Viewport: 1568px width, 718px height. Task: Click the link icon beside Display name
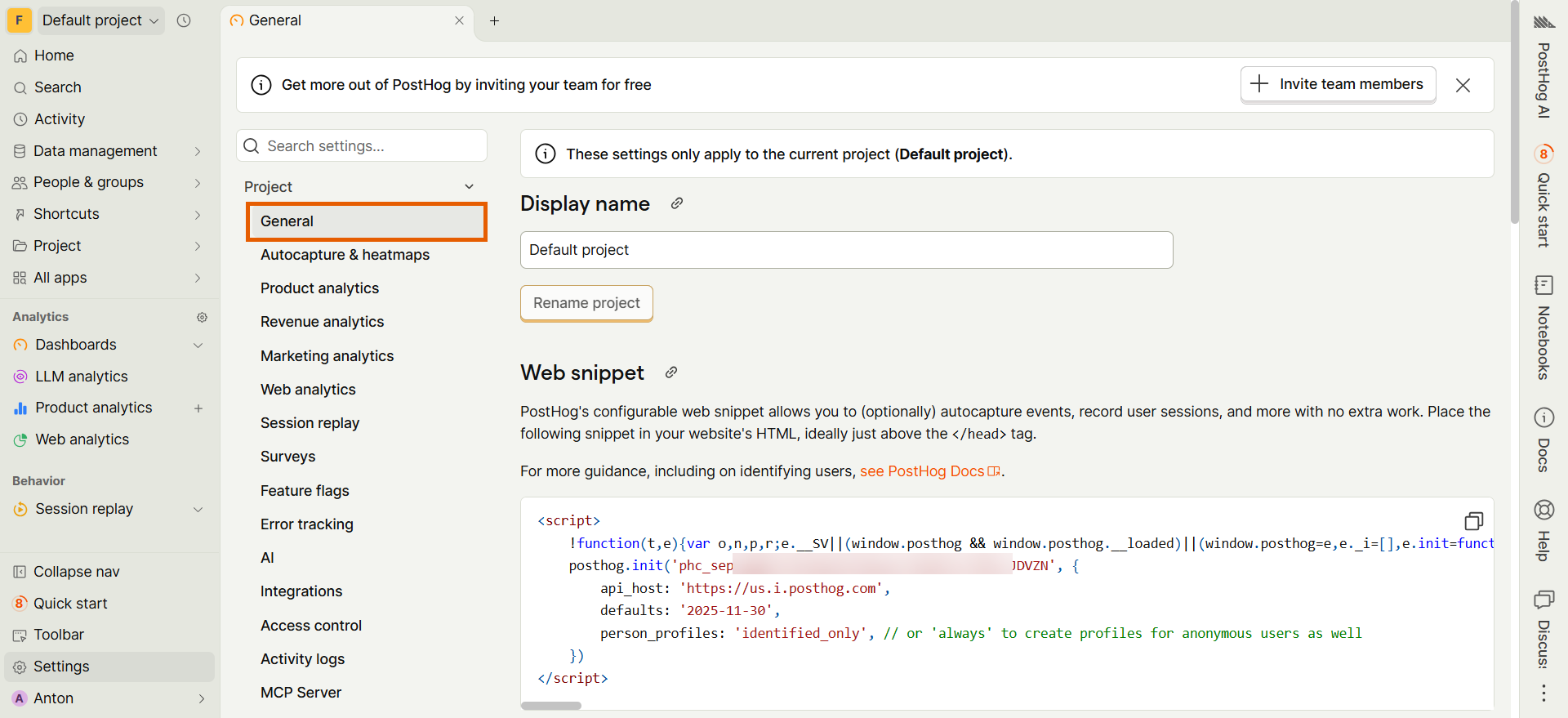tap(676, 203)
